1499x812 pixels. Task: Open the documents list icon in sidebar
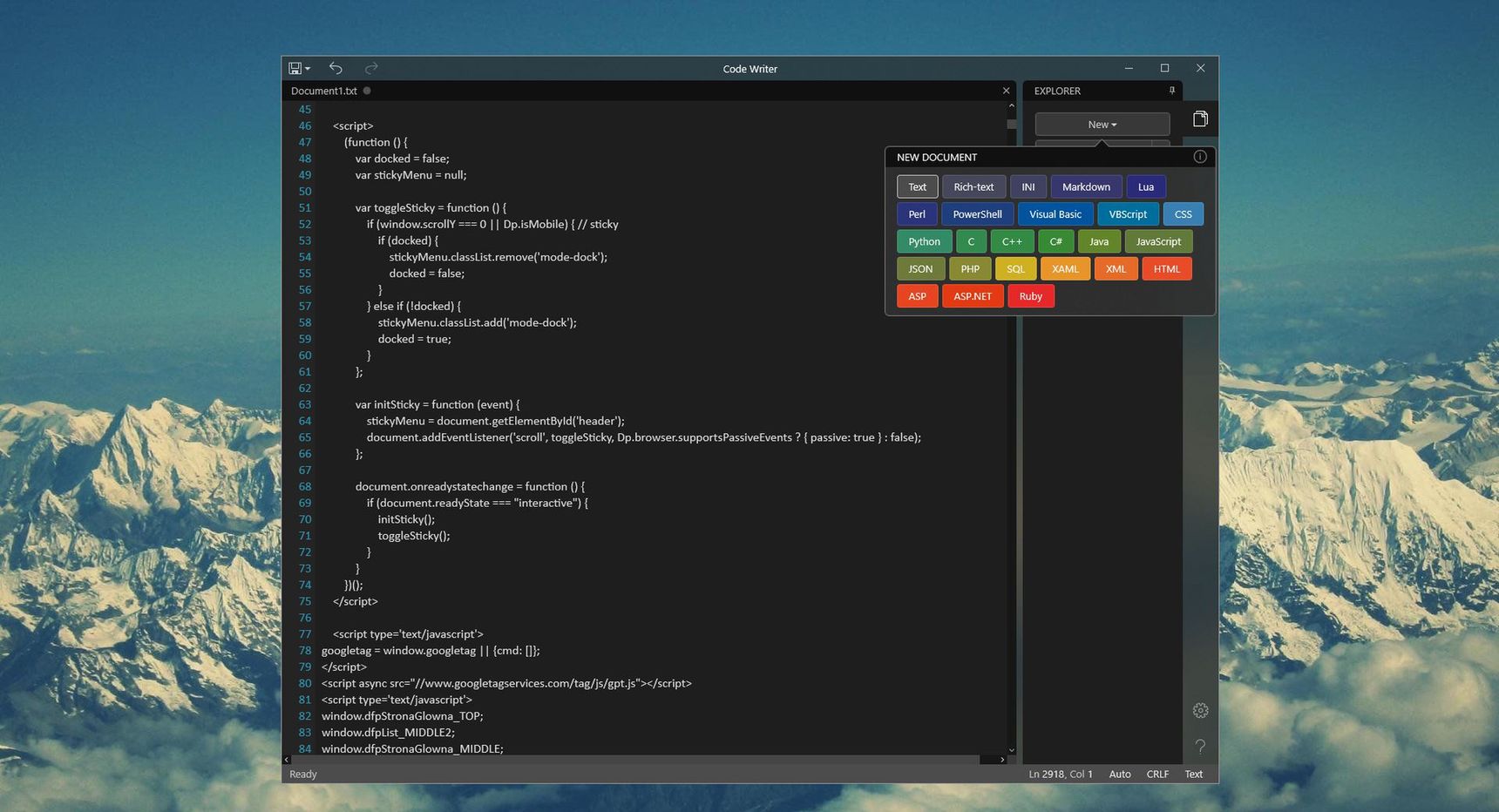pos(1200,118)
